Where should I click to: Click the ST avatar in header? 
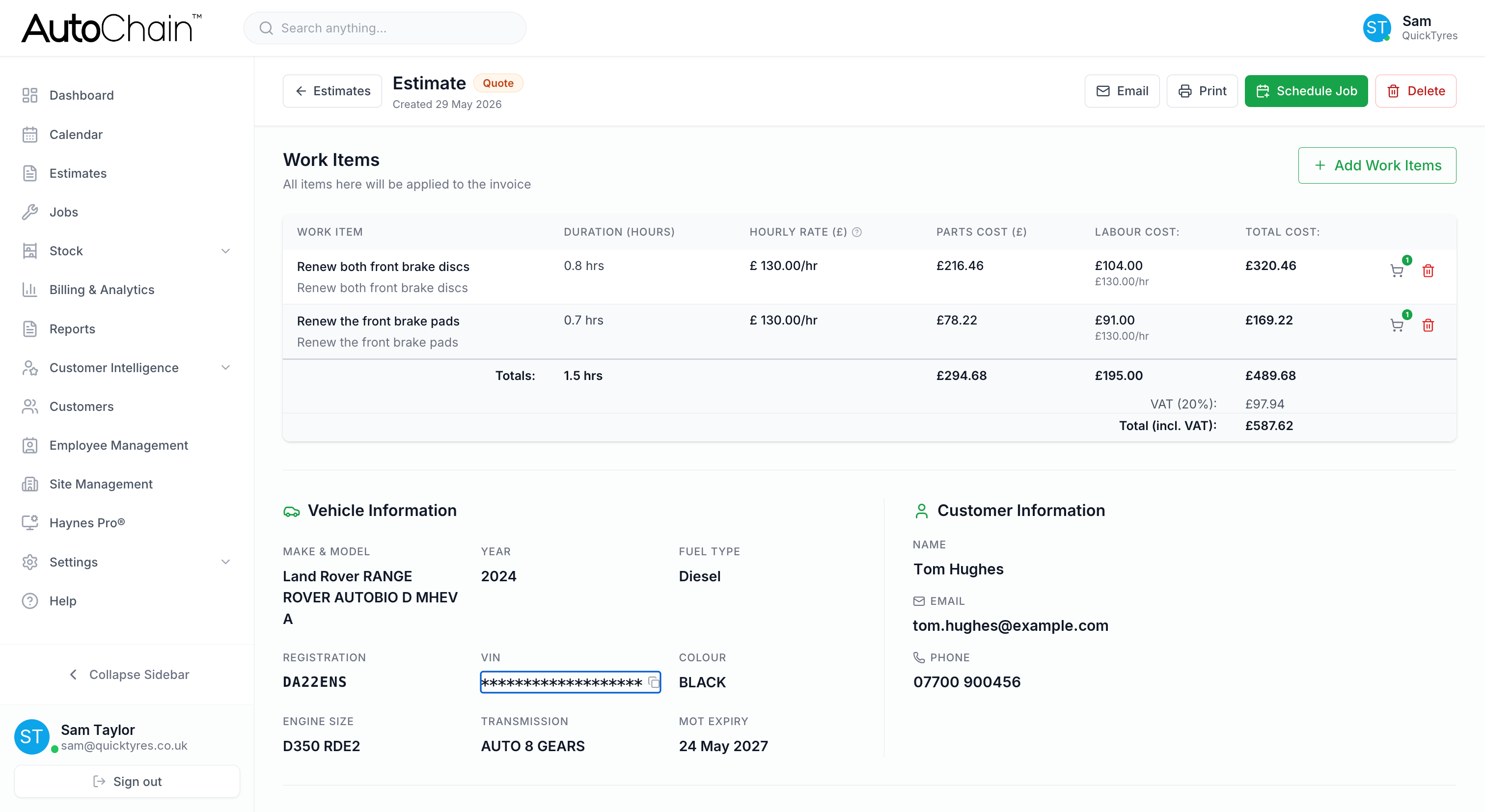coord(1376,27)
